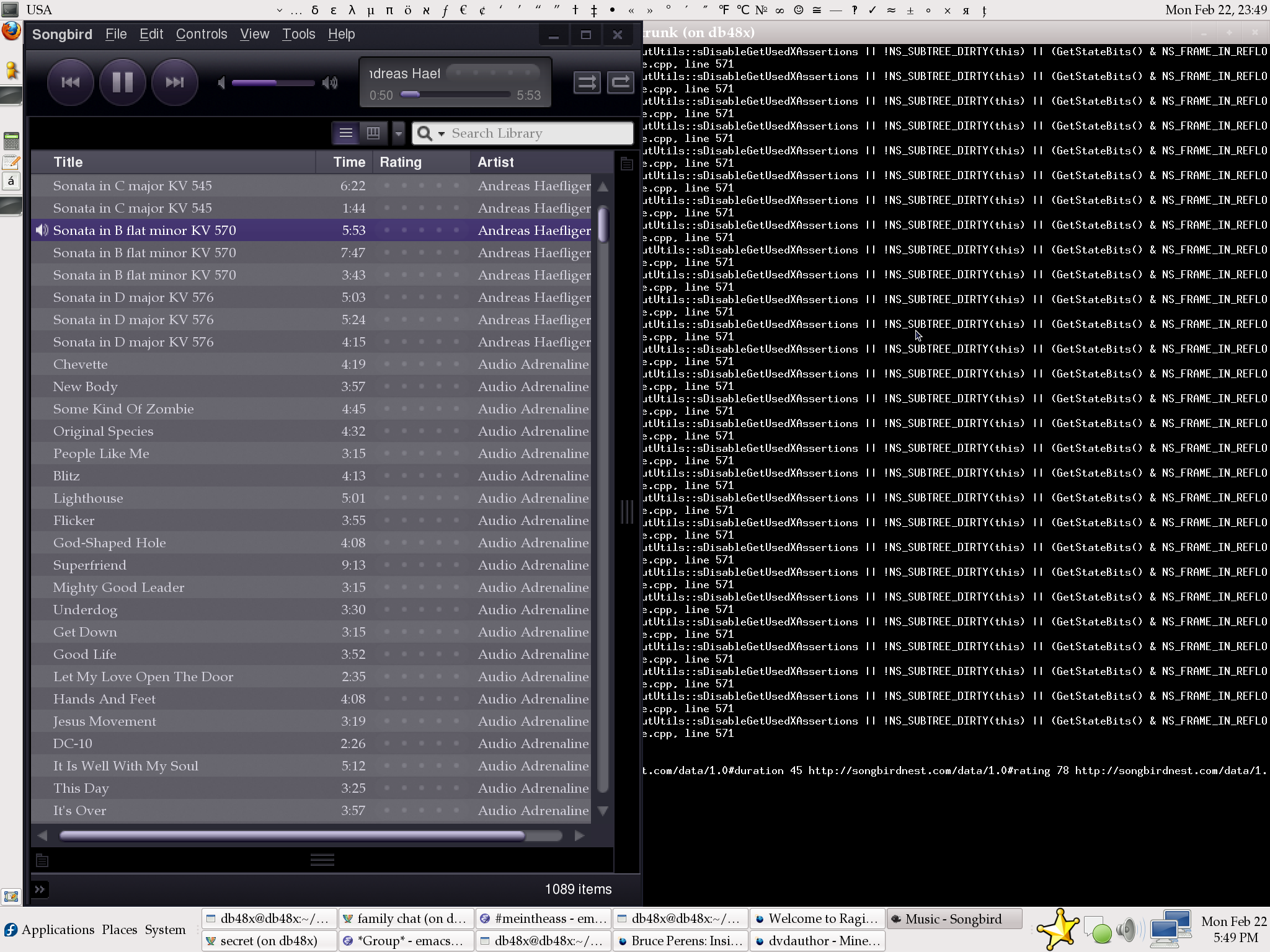Switch to family chat taskbar window
The image size is (1270, 952).
(x=406, y=919)
